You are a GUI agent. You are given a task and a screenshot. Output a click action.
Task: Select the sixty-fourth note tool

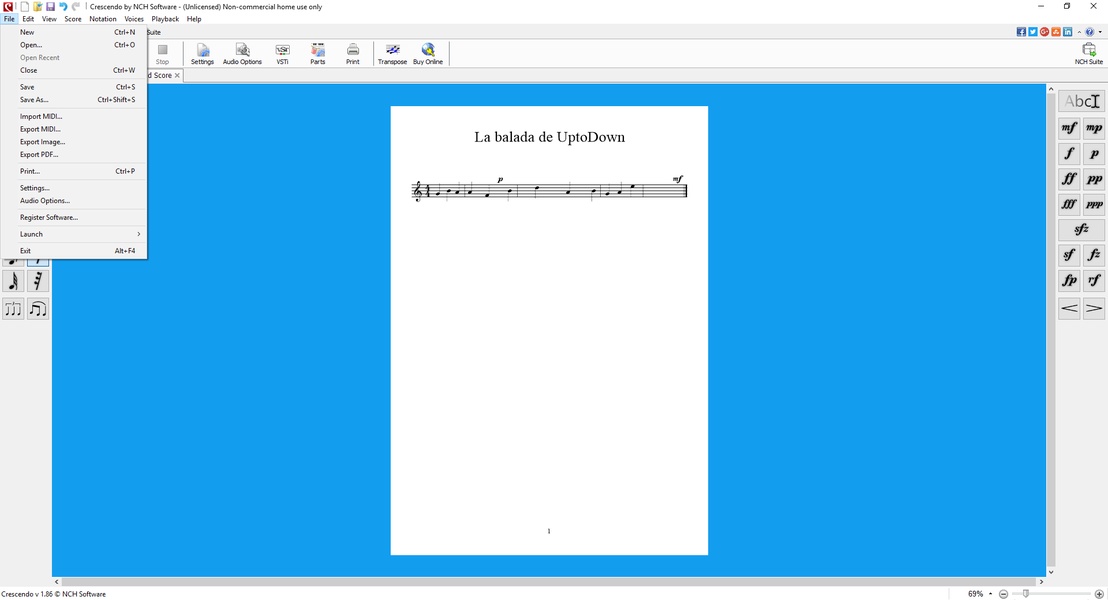point(13,281)
